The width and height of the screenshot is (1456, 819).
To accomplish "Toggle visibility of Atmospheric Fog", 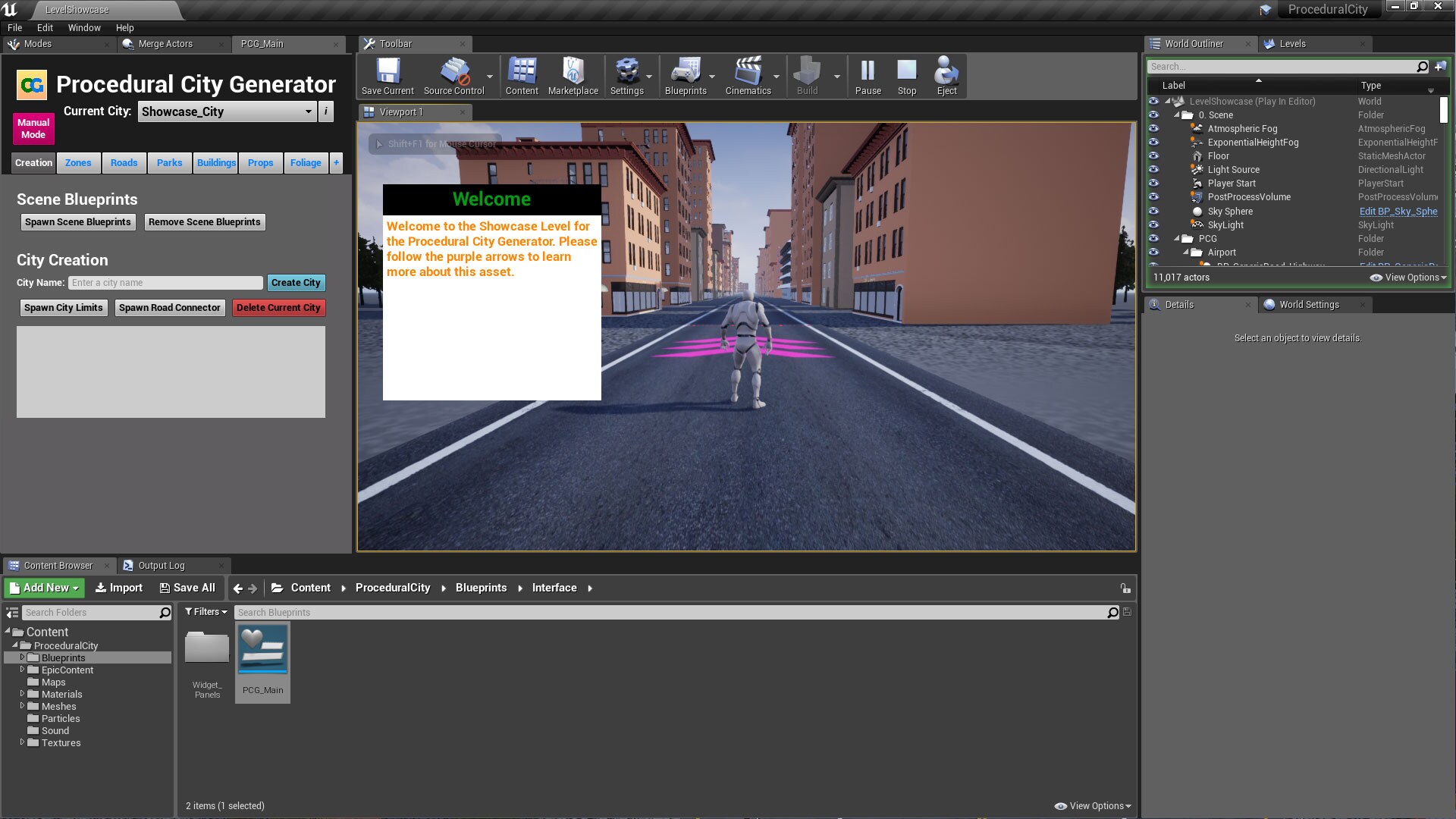I will coord(1153,129).
